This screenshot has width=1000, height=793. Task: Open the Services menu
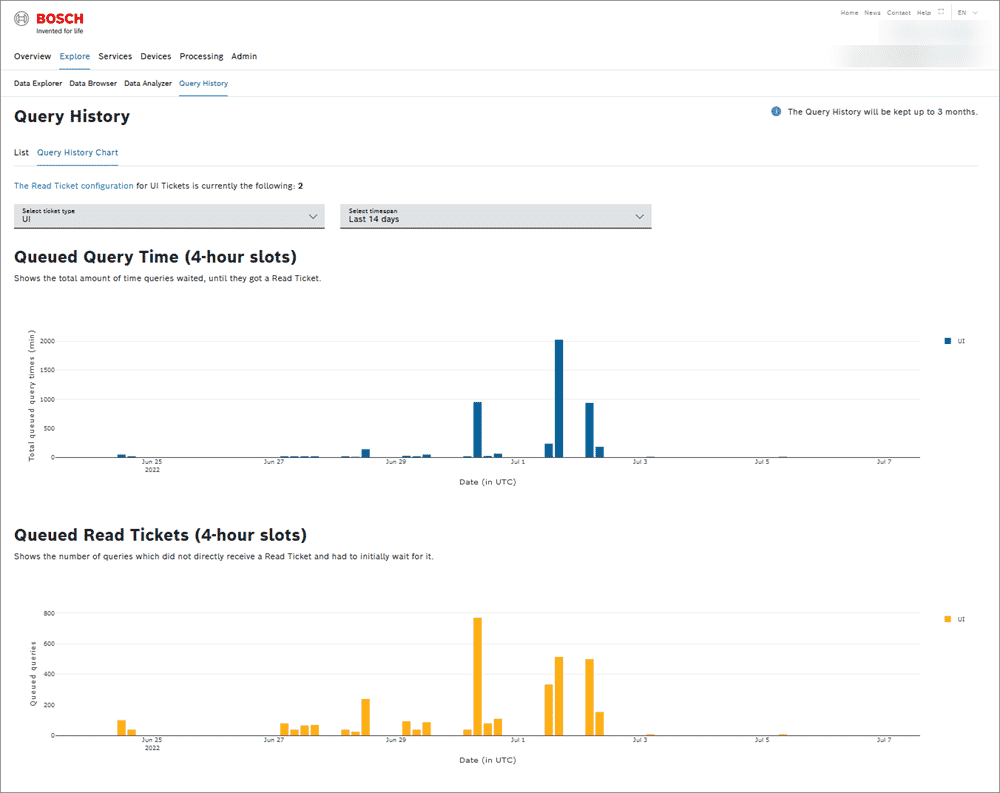click(115, 57)
